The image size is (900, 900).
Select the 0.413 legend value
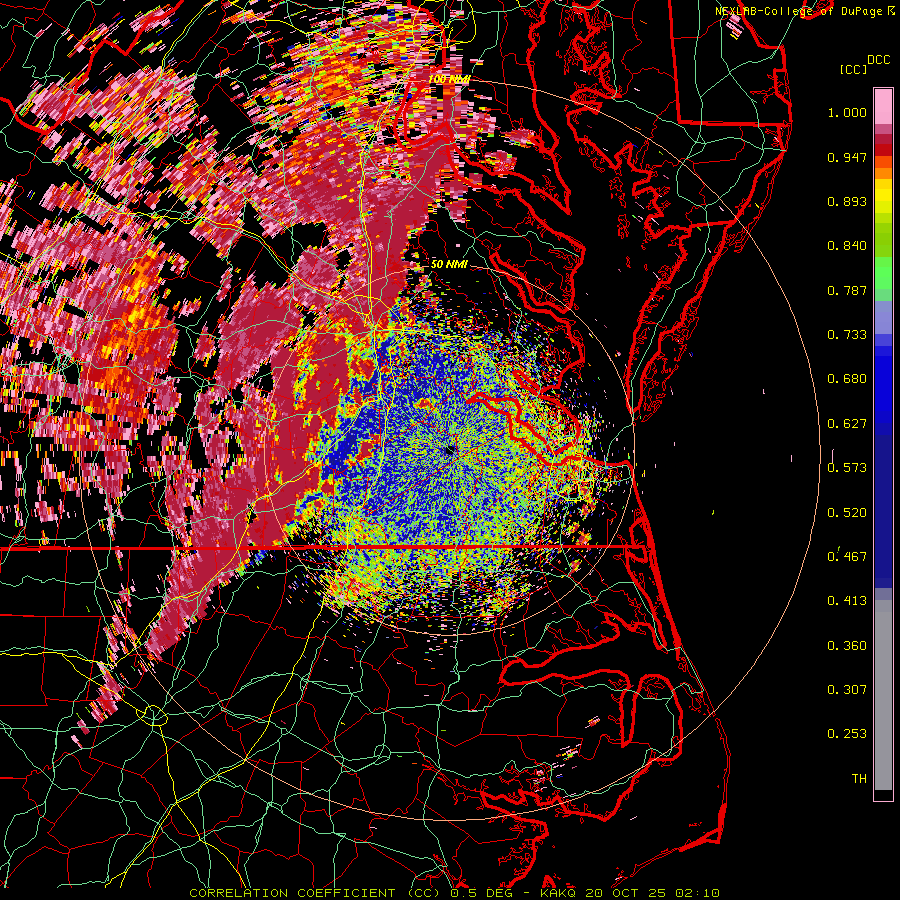point(847,601)
